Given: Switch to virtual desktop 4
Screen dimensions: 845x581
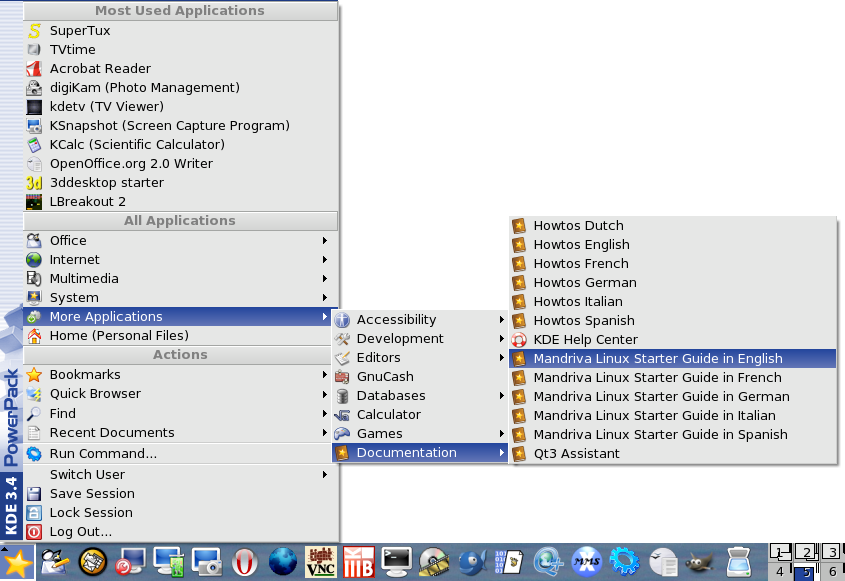Looking at the screenshot, I should 780,571.
